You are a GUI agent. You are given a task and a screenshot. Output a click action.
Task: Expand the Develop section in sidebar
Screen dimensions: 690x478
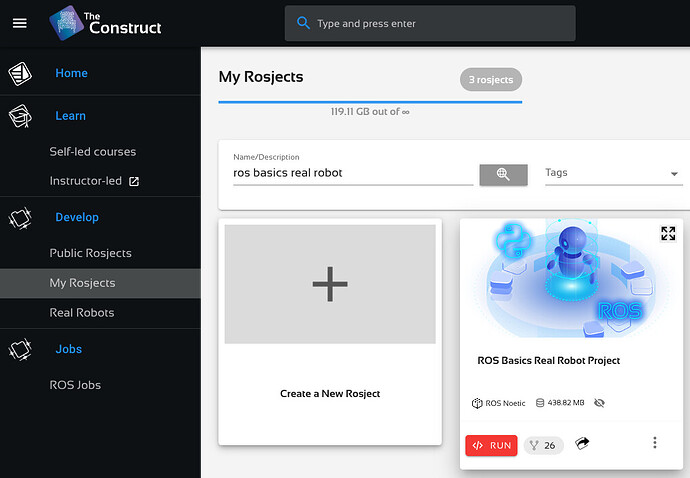tap(77, 217)
